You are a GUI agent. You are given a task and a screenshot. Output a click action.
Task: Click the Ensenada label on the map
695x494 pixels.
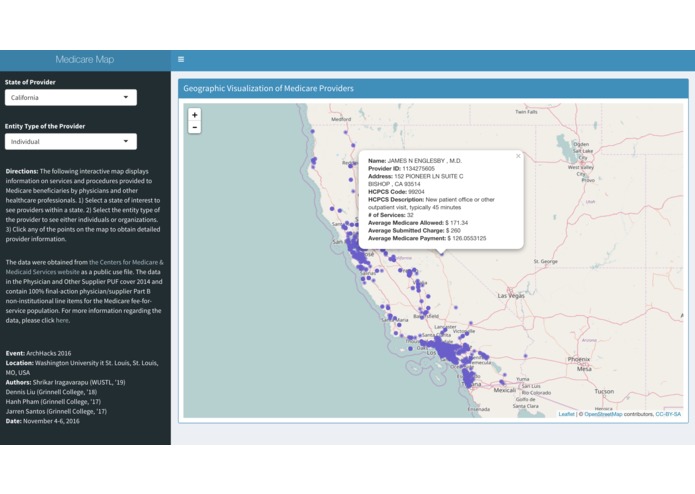click(x=479, y=409)
